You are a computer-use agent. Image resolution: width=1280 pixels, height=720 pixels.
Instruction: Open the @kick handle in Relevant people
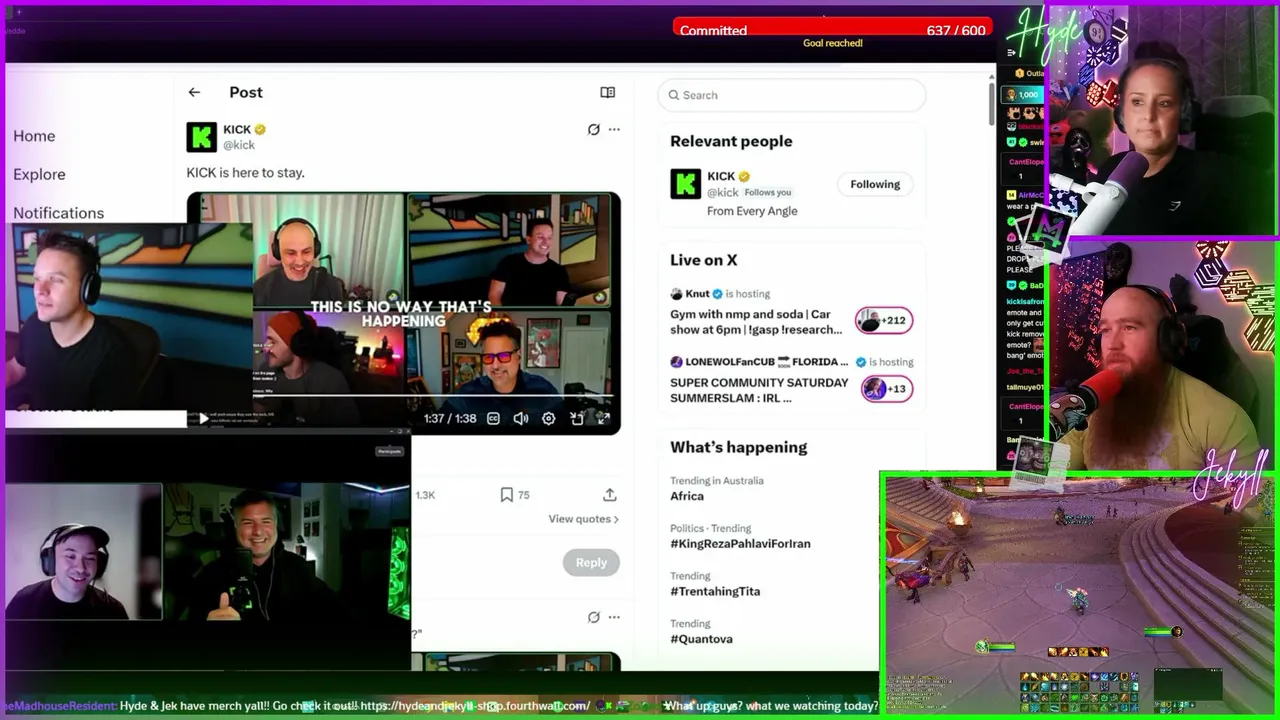pos(723,192)
